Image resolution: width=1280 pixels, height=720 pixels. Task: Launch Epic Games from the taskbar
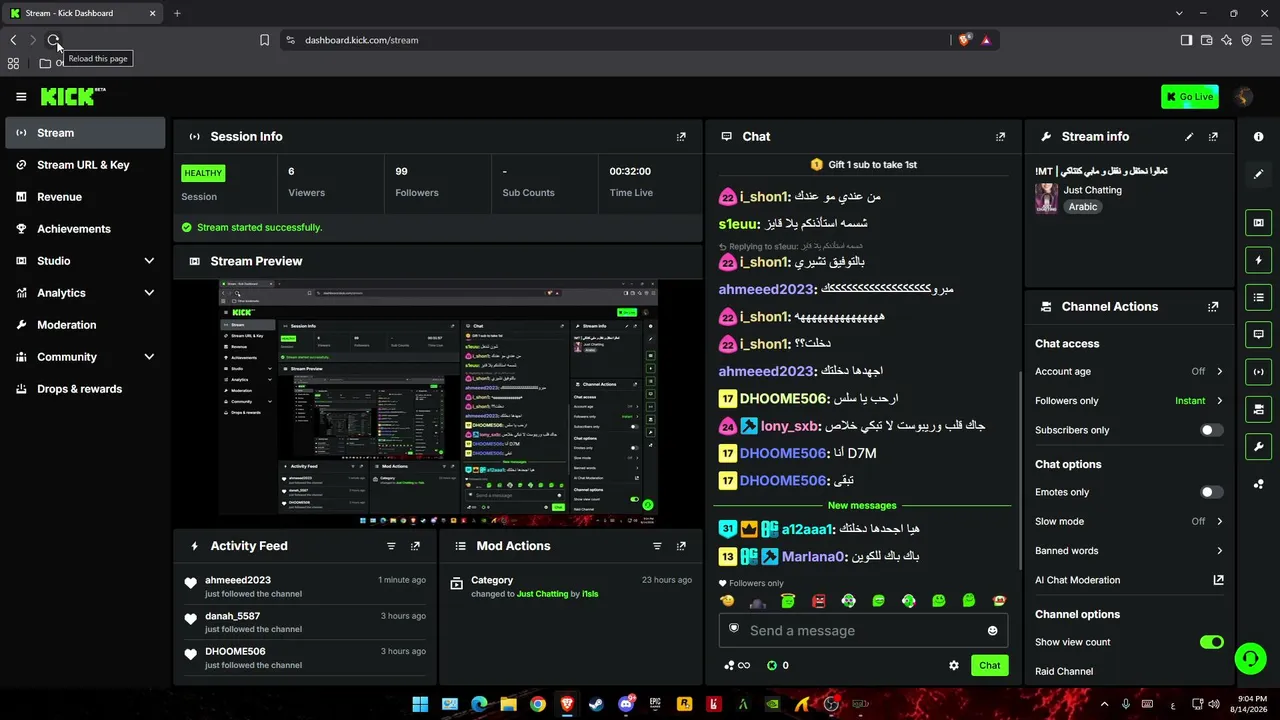tap(656, 704)
